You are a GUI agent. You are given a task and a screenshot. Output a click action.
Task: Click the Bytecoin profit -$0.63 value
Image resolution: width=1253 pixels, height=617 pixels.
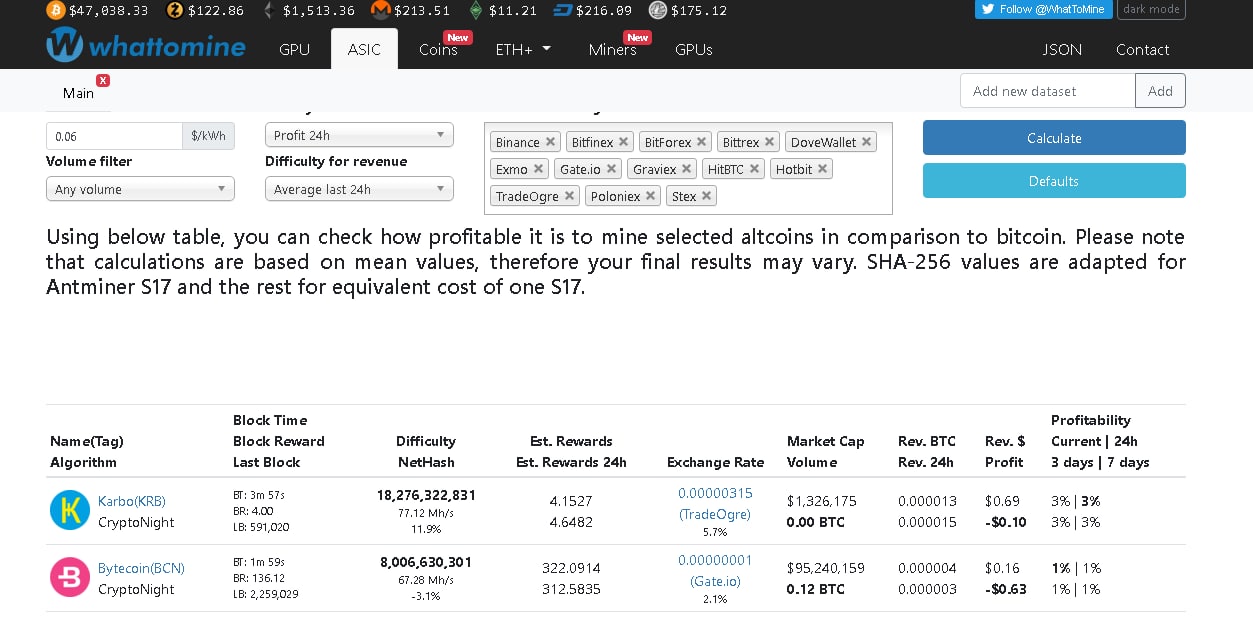1005,589
